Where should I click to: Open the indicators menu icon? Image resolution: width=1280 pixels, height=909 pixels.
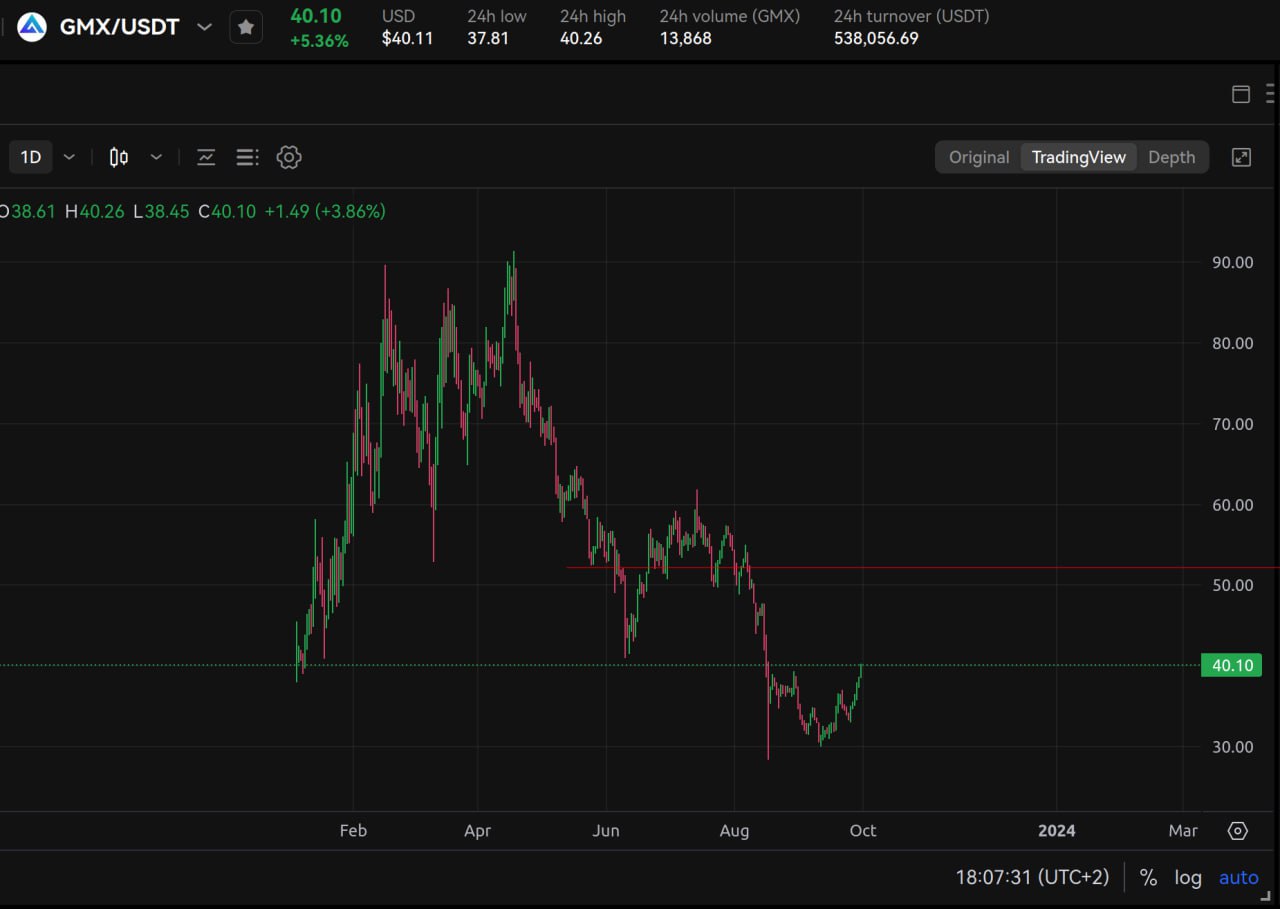click(x=206, y=157)
